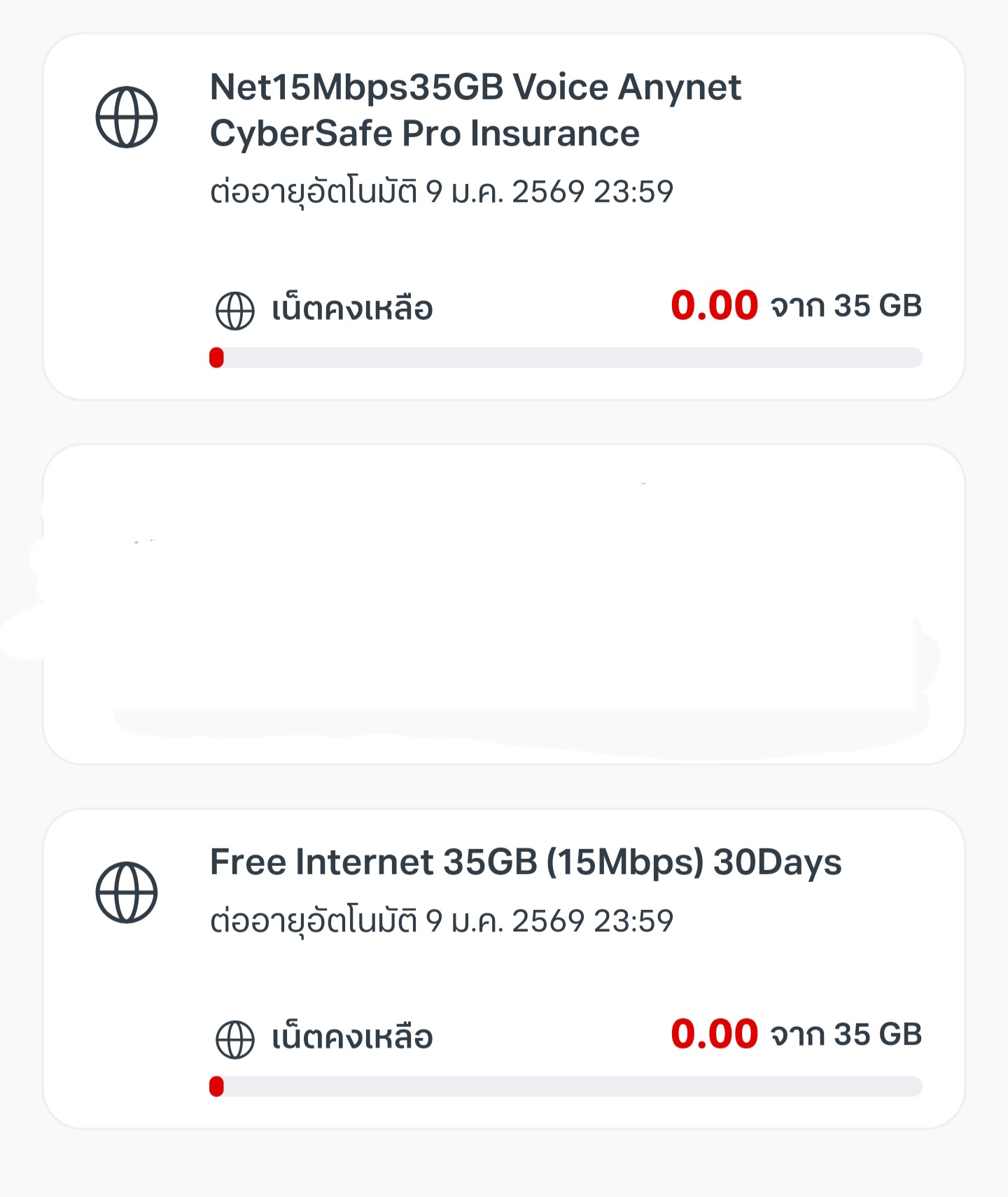Click red dot on Free Internet usage bar
The height and width of the screenshot is (1197, 1008).
coord(217,1086)
